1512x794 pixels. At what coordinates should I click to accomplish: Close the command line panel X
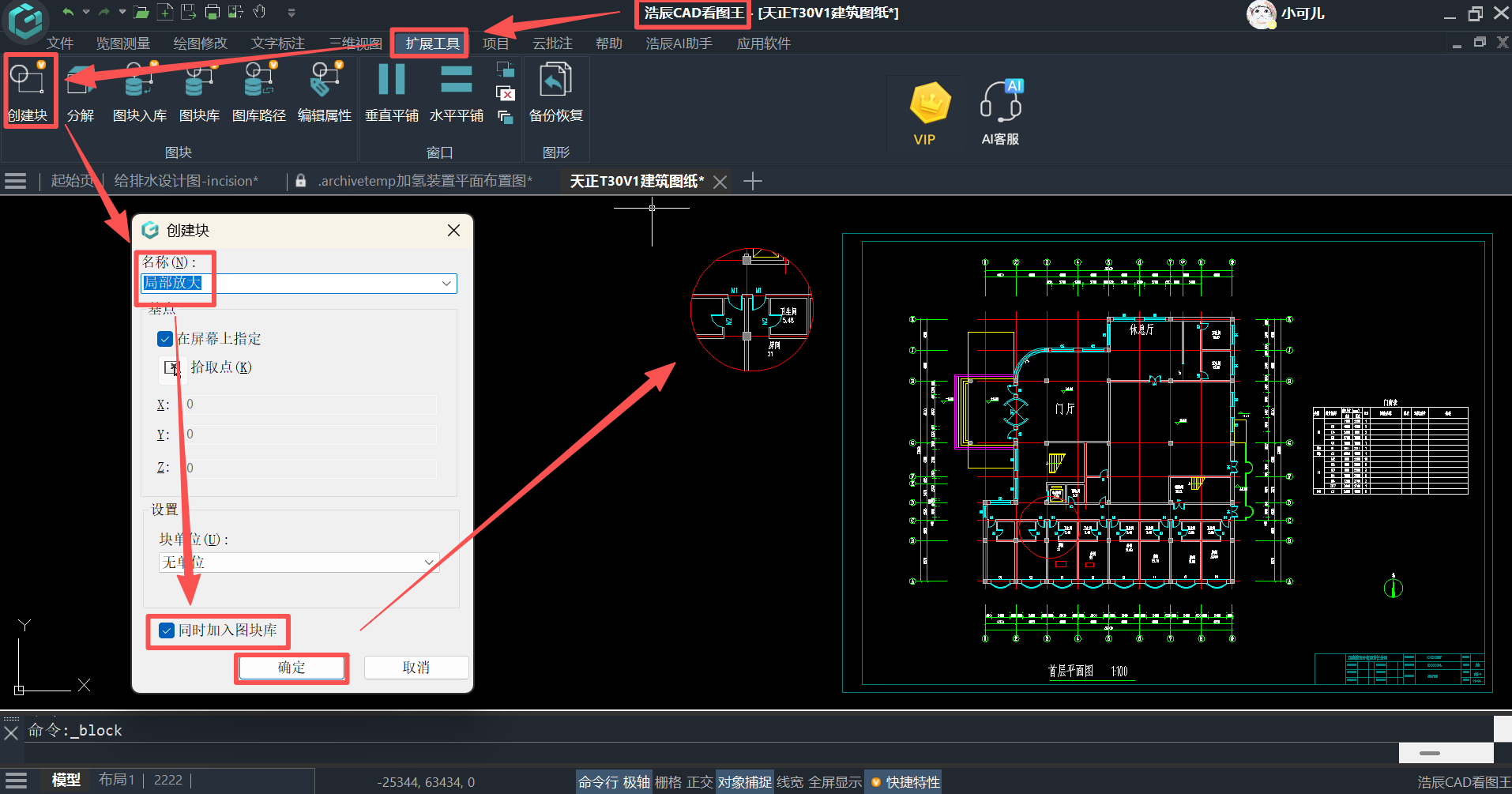click(x=11, y=732)
